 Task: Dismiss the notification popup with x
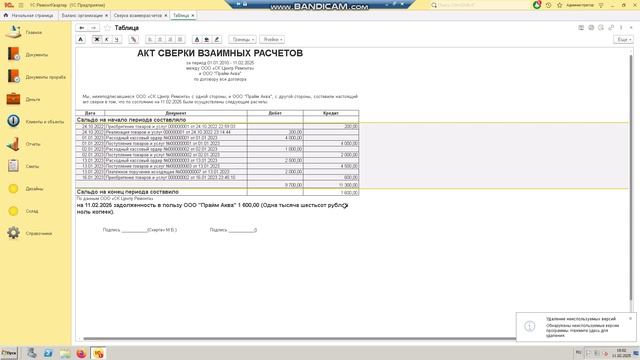tap(630, 318)
